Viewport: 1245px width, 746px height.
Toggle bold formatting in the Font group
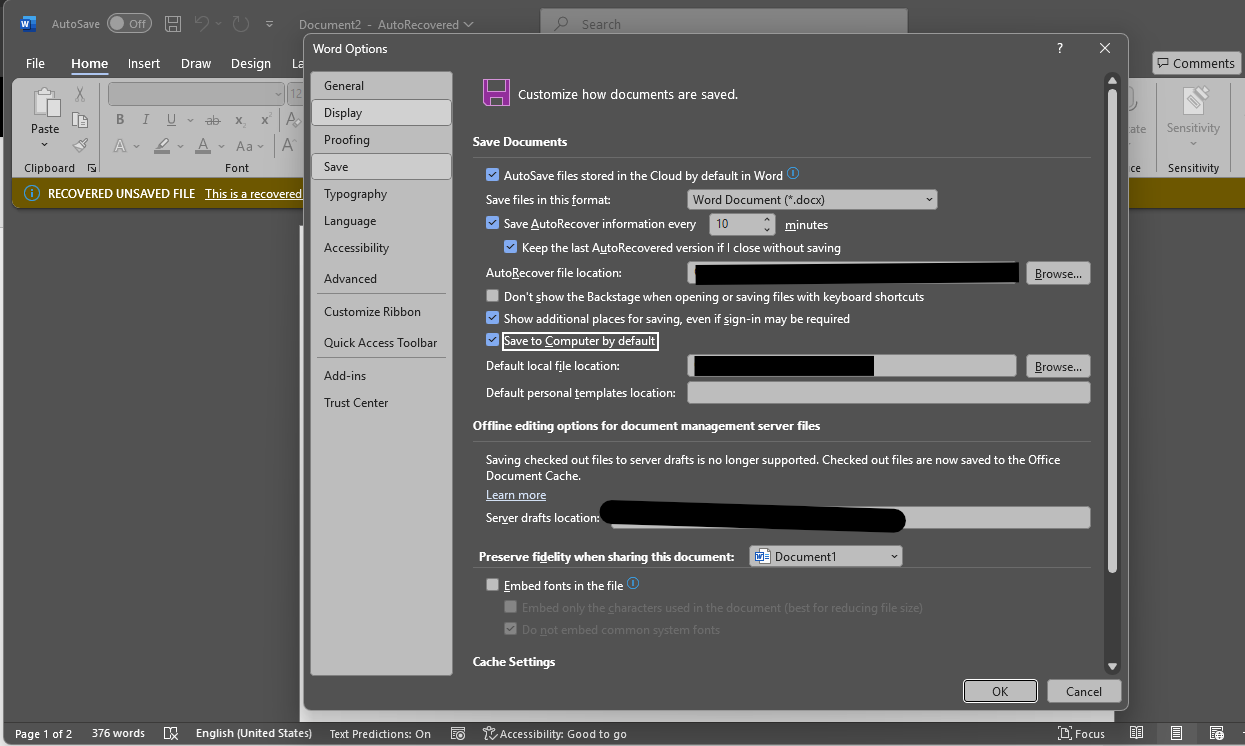[119, 119]
